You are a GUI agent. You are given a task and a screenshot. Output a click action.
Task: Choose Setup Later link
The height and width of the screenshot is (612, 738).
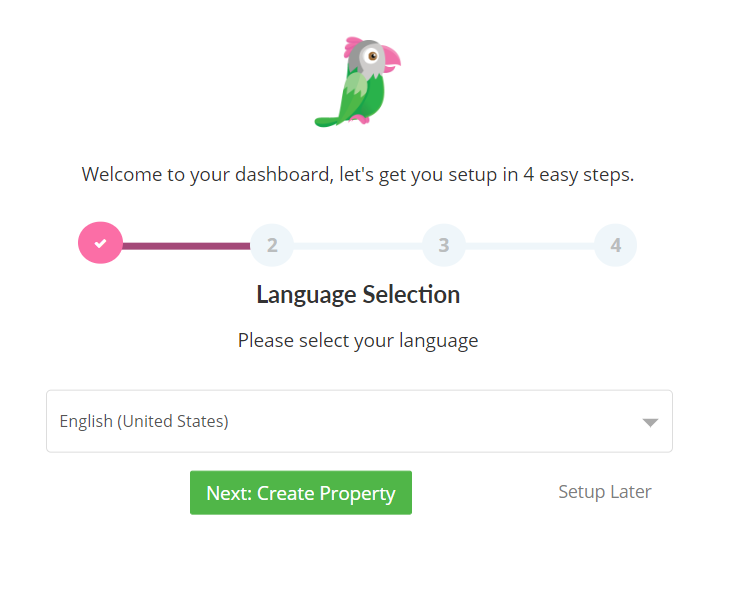(x=605, y=491)
